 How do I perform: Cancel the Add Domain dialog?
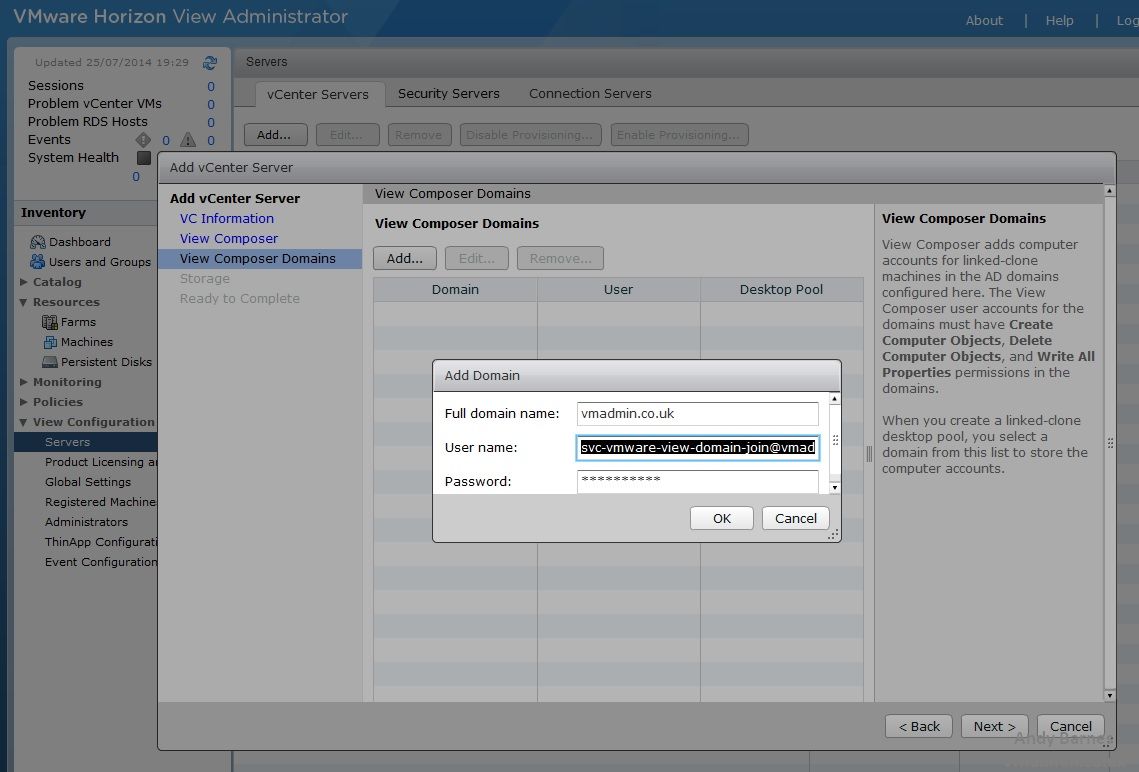(795, 518)
